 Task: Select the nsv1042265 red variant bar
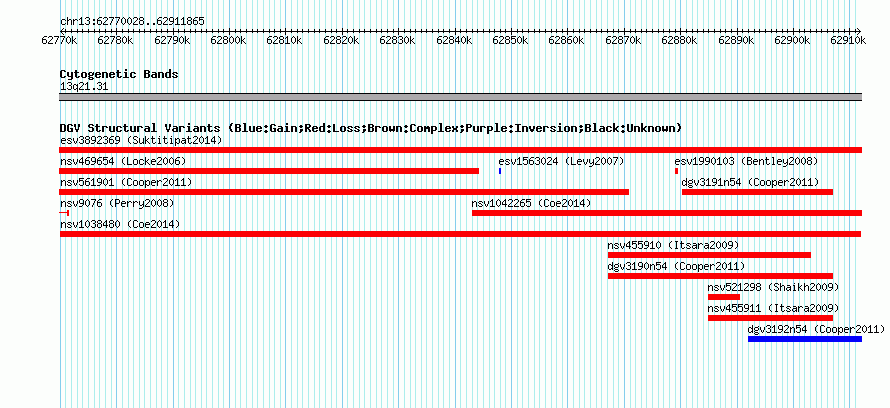[x=667, y=213]
